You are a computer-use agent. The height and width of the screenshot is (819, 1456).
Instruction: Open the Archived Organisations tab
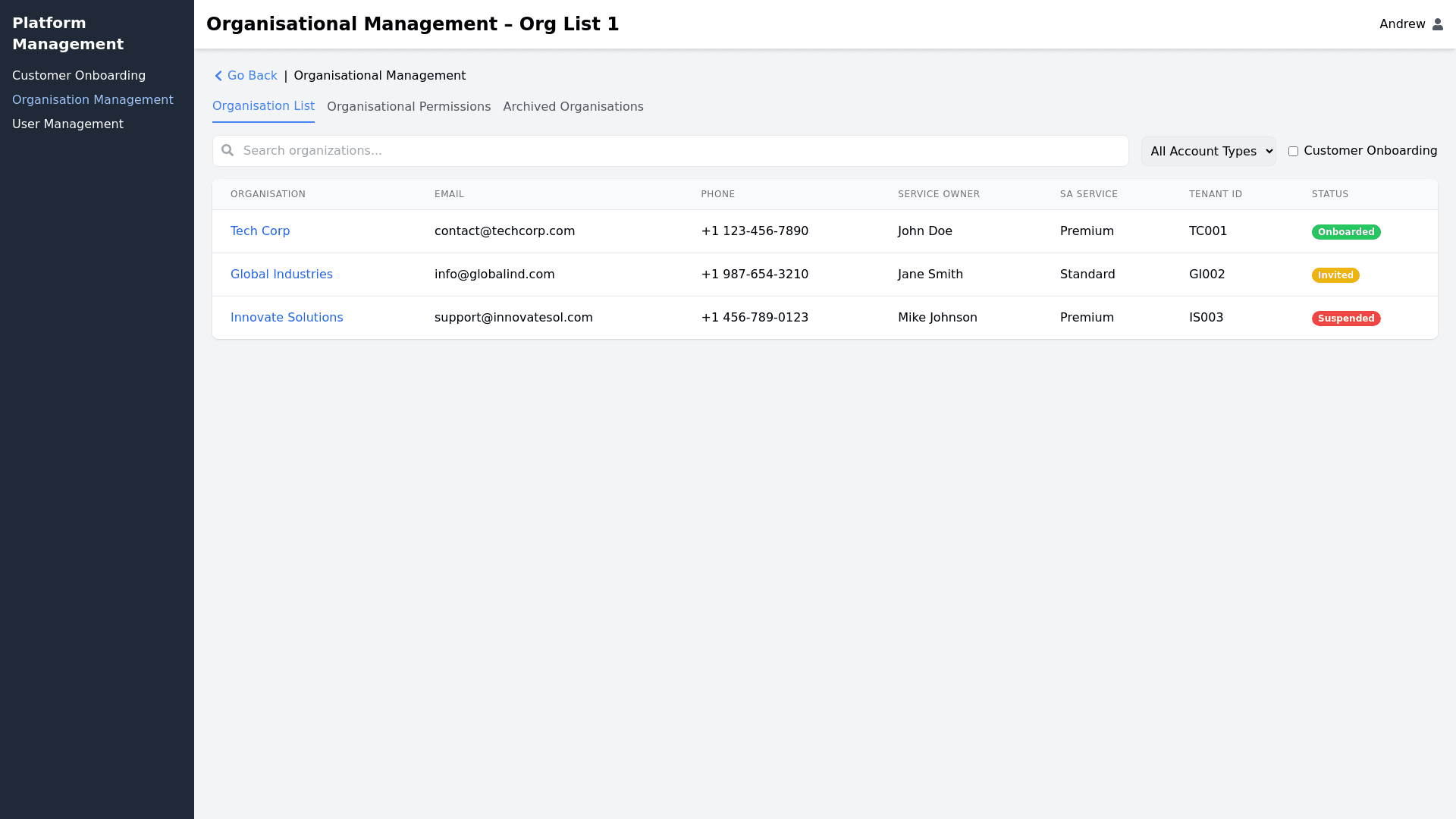click(573, 107)
